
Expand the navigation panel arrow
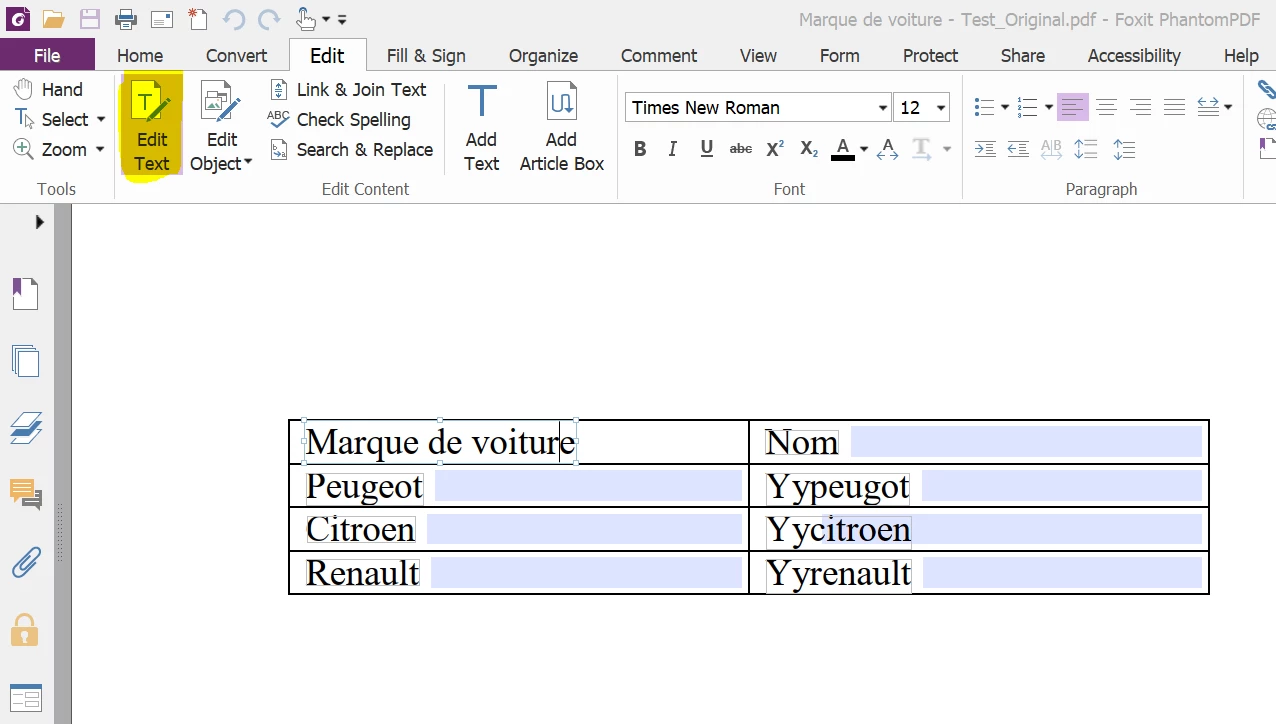39,222
